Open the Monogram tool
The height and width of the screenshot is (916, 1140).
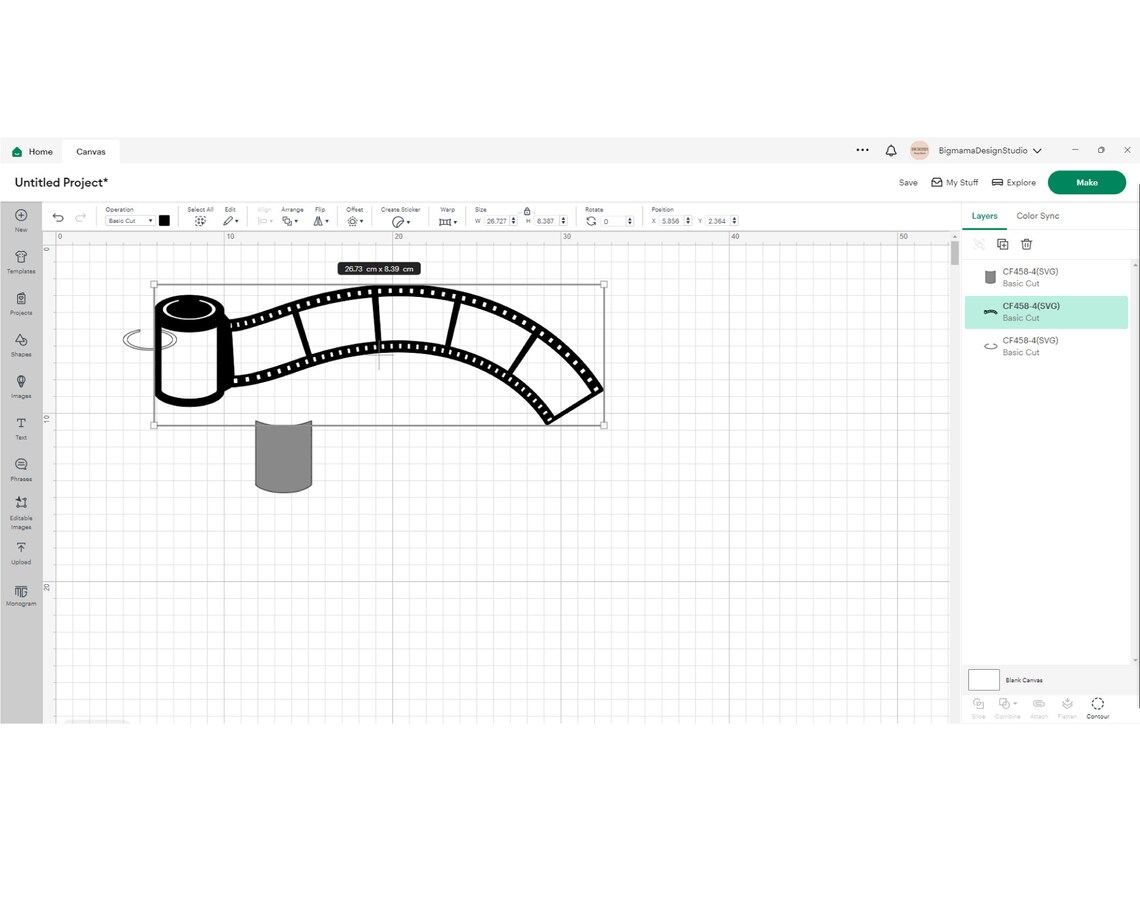point(21,595)
